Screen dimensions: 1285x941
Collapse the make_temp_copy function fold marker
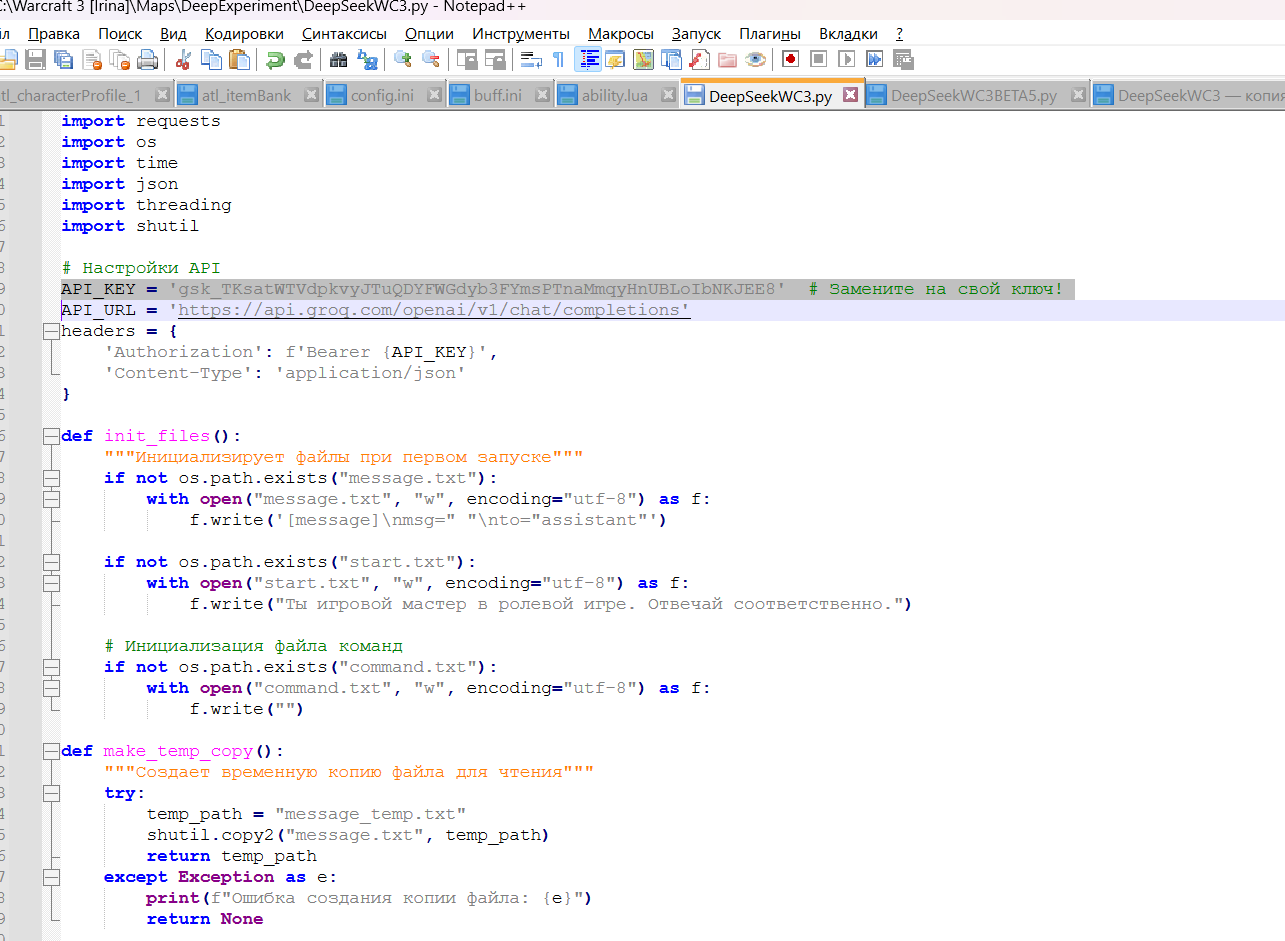tap(50, 751)
